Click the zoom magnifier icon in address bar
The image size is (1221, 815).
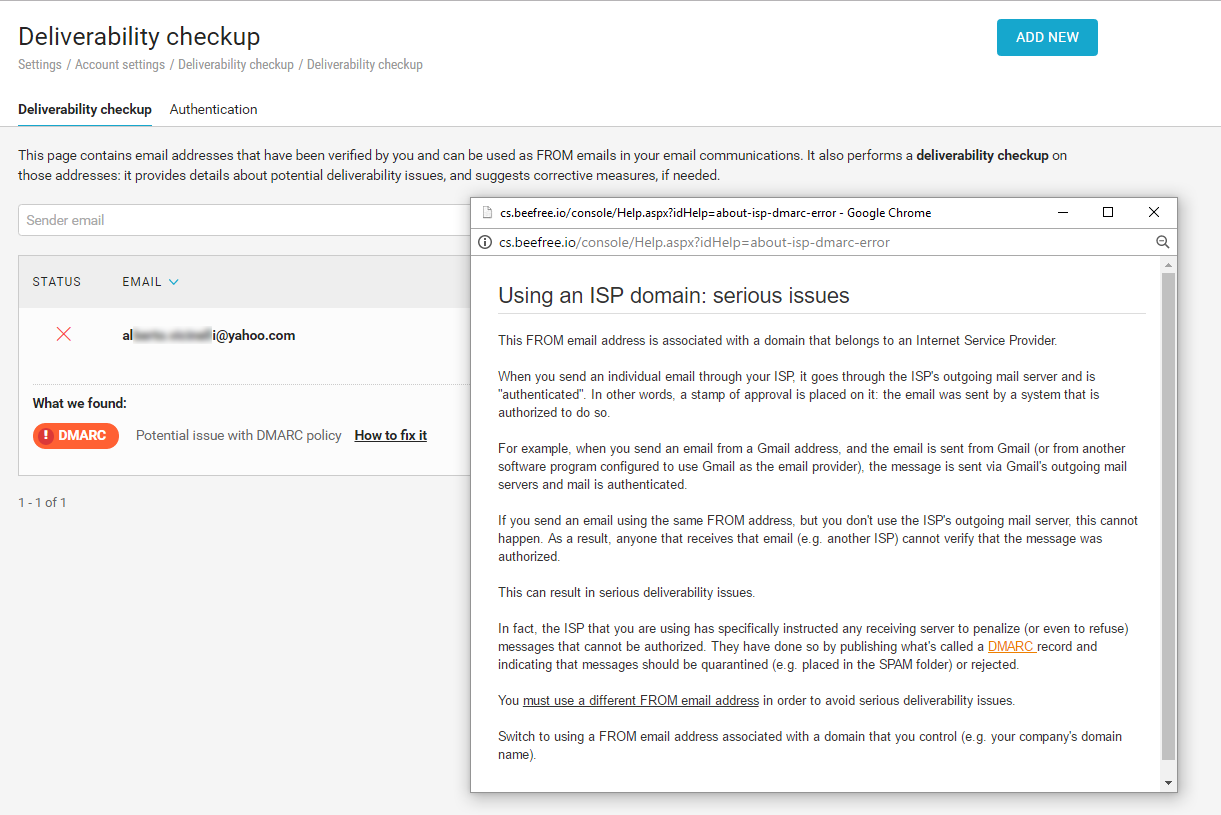pyautogui.click(x=1162, y=242)
